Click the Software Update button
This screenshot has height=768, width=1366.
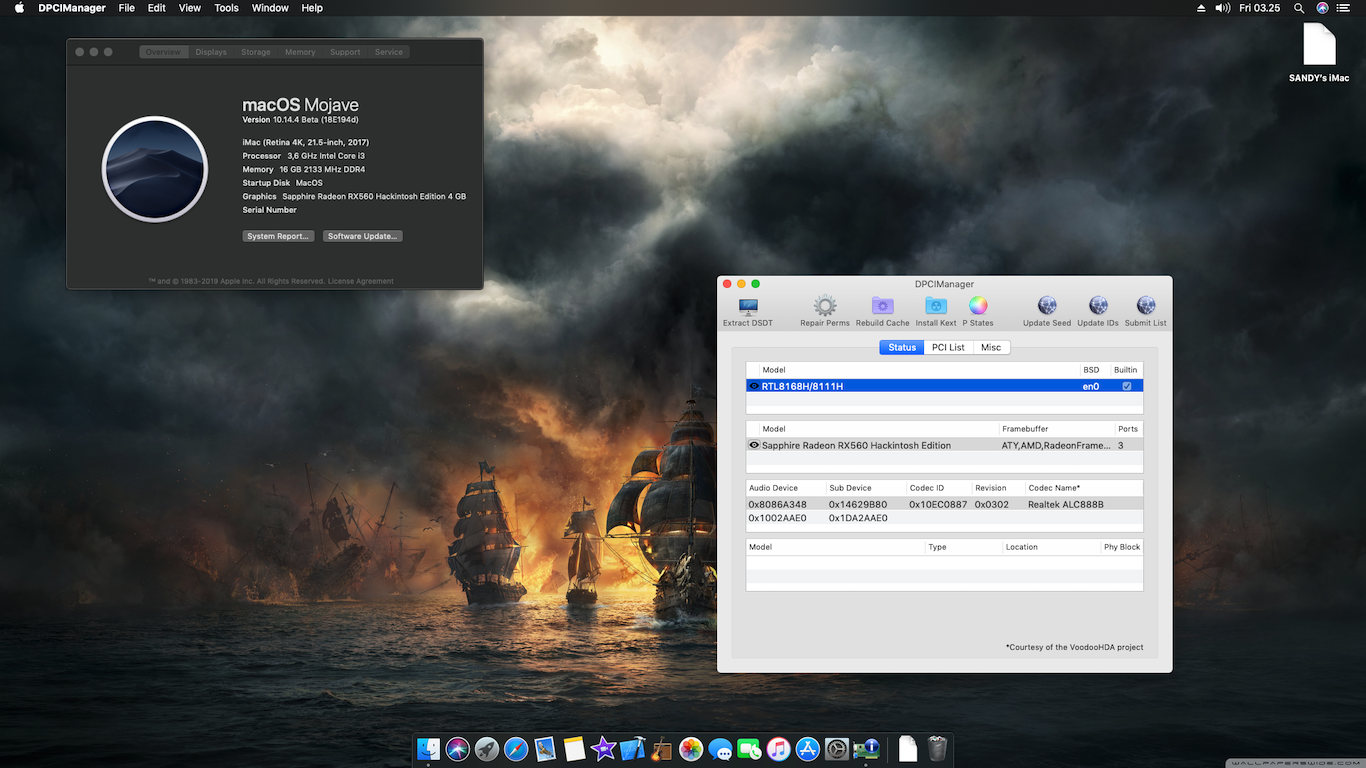(363, 236)
